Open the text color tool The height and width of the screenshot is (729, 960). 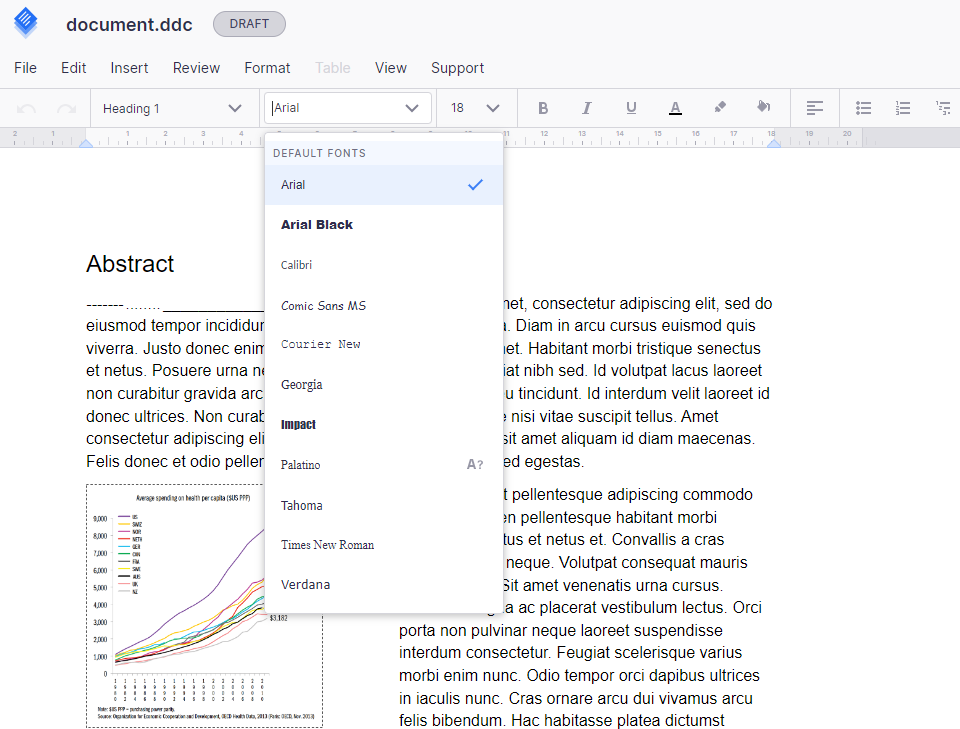click(x=675, y=108)
